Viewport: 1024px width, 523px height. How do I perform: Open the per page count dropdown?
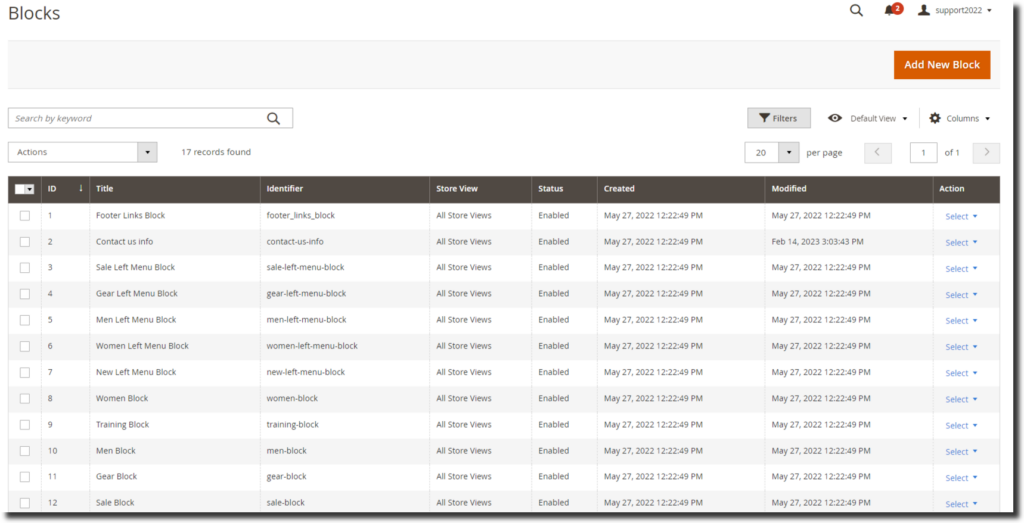pos(789,152)
